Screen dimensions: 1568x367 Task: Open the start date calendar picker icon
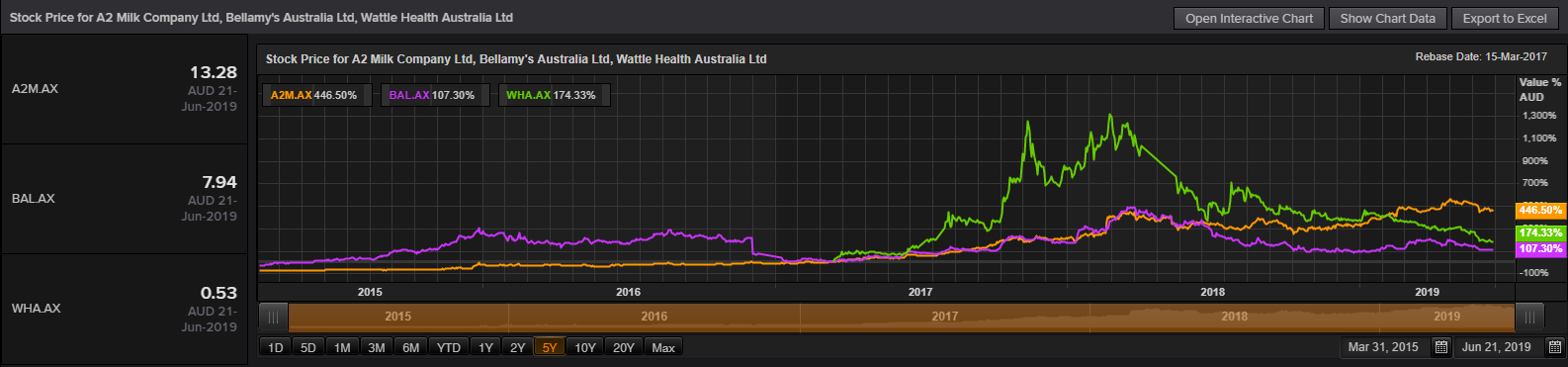pos(1441,347)
